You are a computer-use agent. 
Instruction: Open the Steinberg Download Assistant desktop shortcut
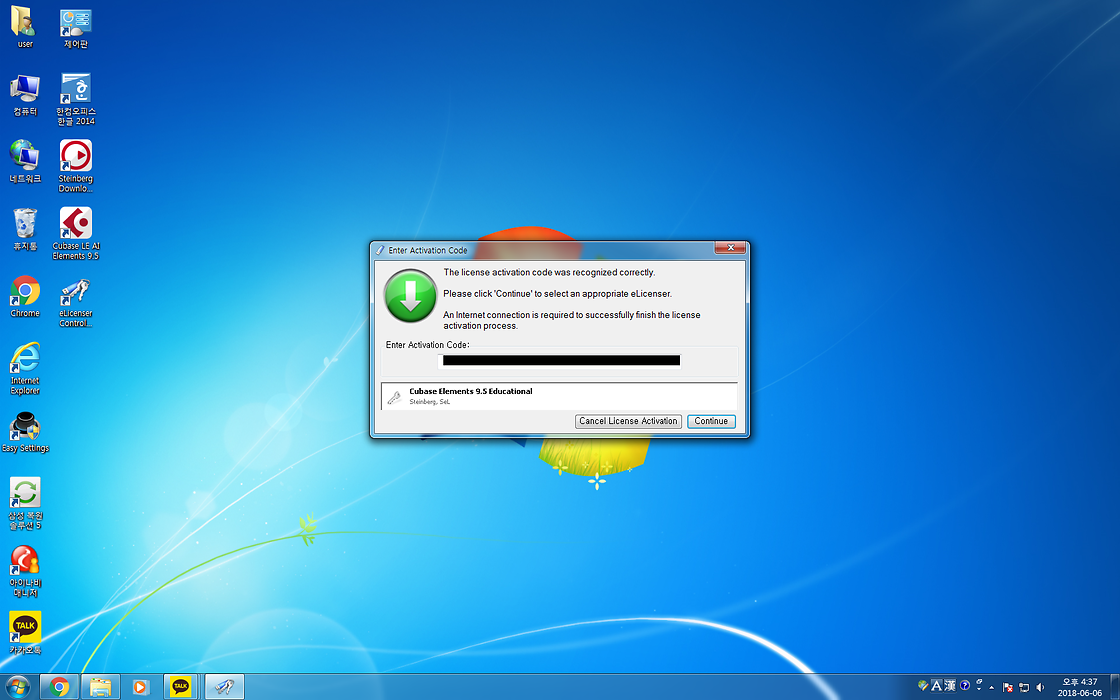point(76,166)
